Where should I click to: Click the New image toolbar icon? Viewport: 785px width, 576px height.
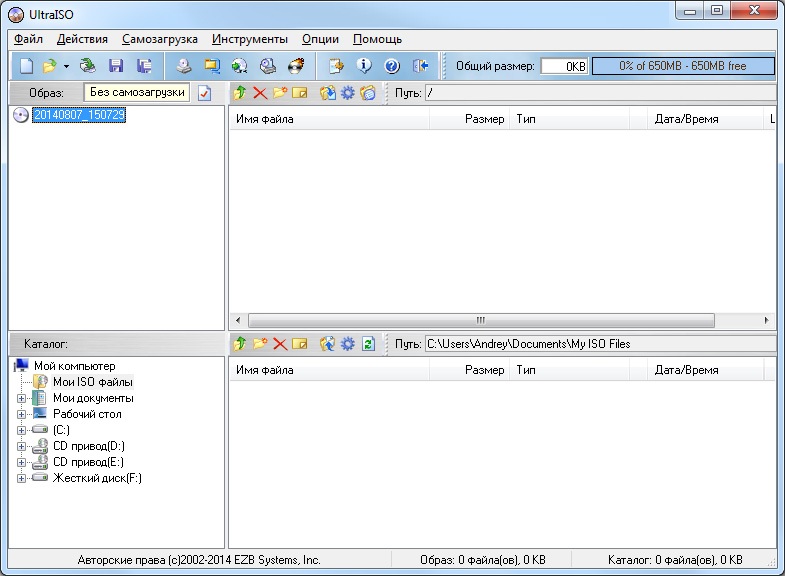pyautogui.click(x=27, y=66)
